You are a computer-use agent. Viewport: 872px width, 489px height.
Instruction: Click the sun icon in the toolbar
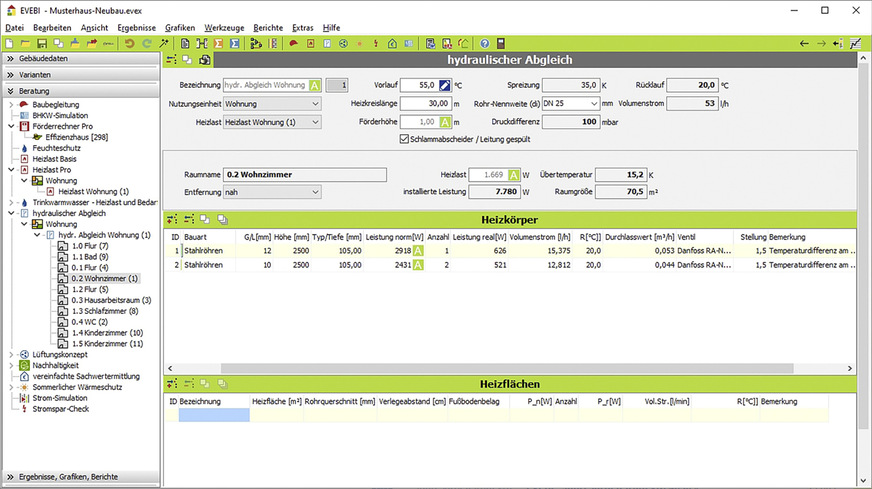click(x=360, y=43)
